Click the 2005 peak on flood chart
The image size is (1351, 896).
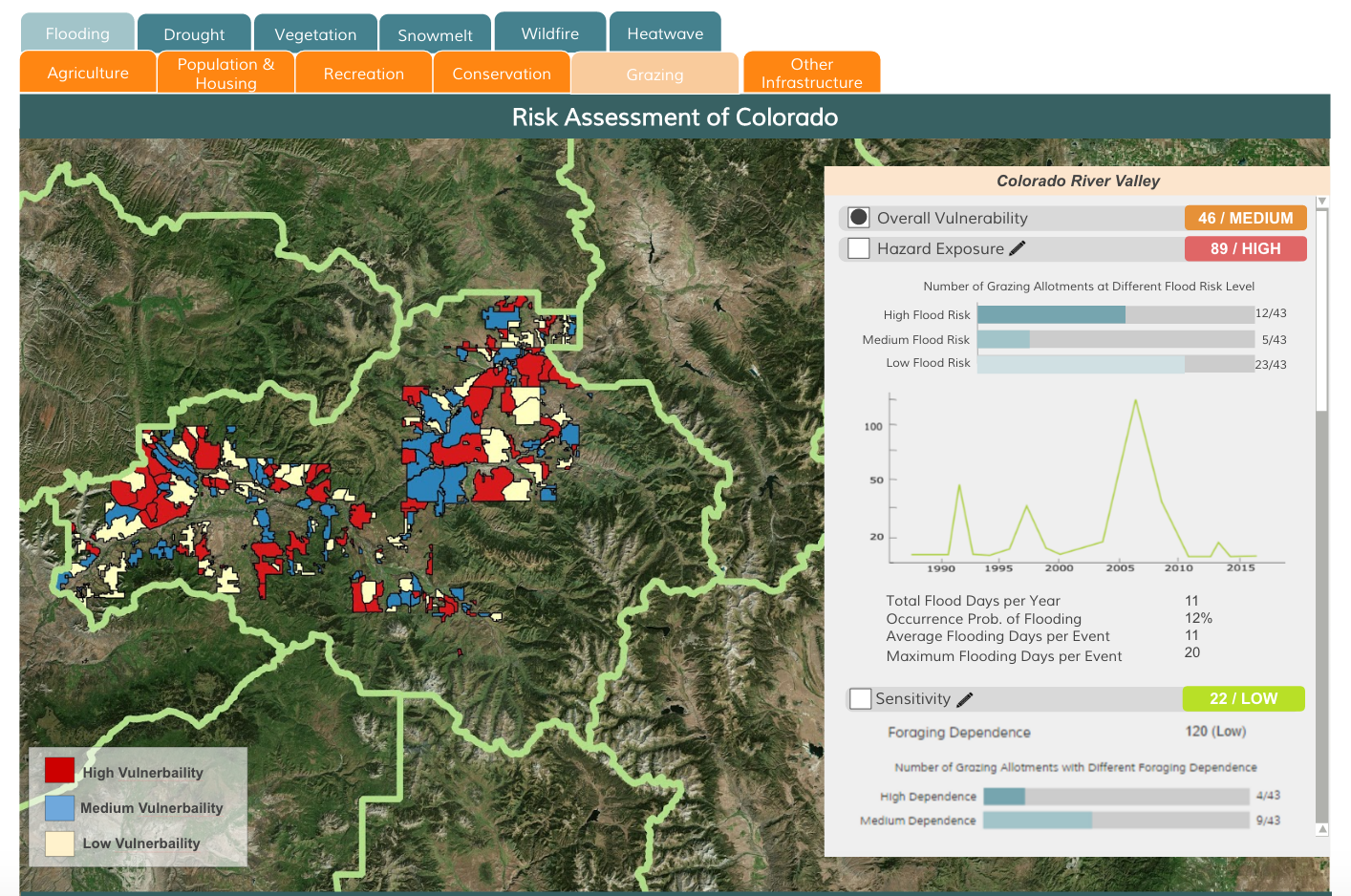(1136, 400)
